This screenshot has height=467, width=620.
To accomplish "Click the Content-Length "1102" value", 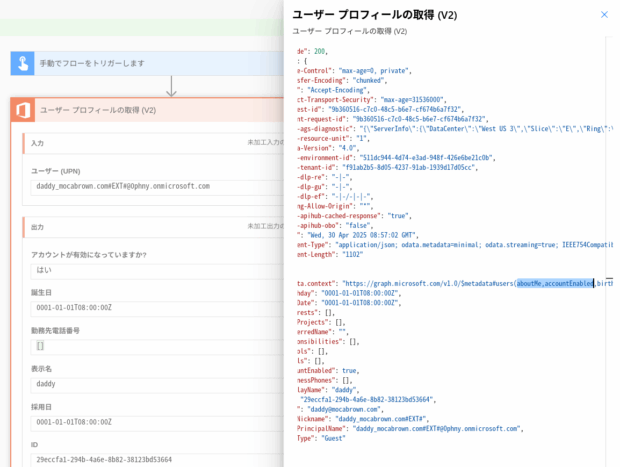I will pos(352,255).
